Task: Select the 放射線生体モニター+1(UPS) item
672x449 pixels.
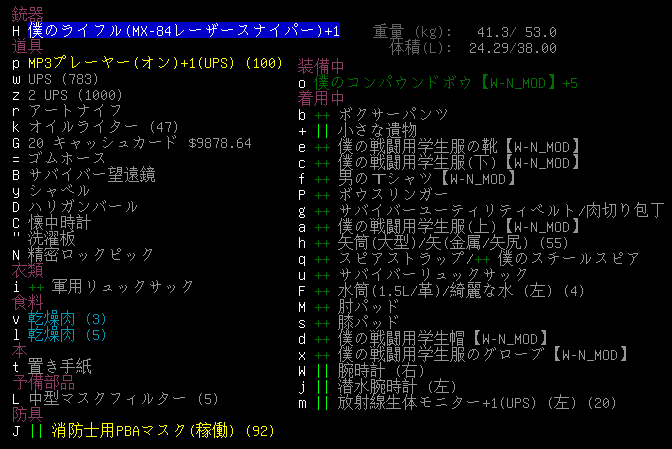Action: point(465,402)
